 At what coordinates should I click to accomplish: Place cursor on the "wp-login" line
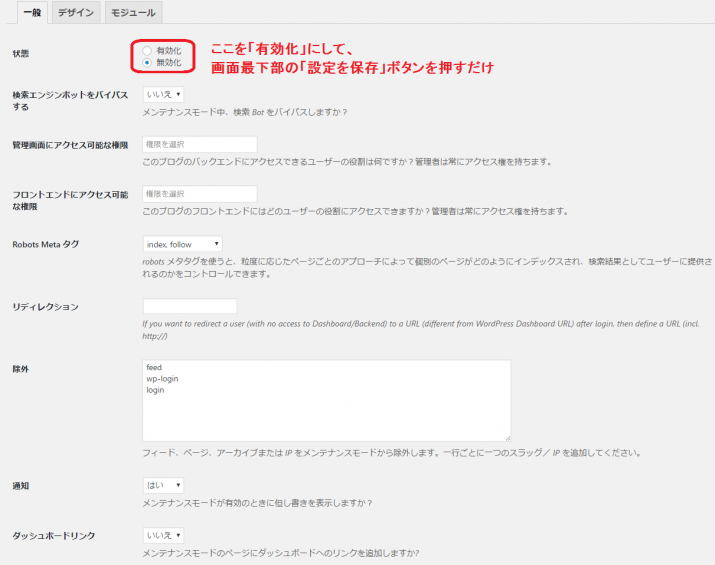162,379
